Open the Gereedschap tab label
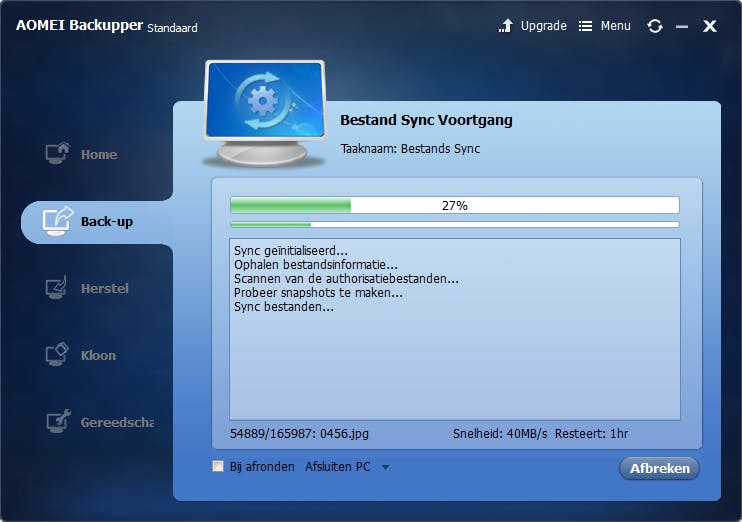Screen dimensions: 742x522 click(x=117, y=422)
